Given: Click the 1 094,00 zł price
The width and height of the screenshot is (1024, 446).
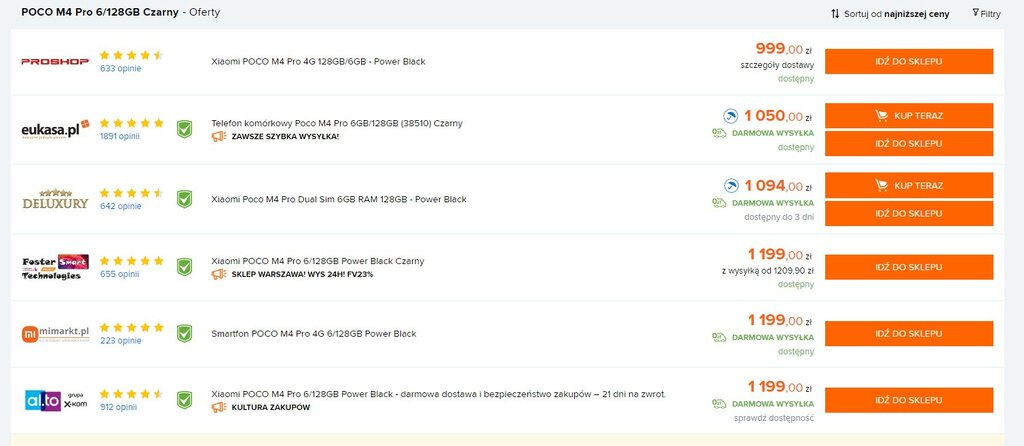Looking at the screenshot, I should point(778,186).
